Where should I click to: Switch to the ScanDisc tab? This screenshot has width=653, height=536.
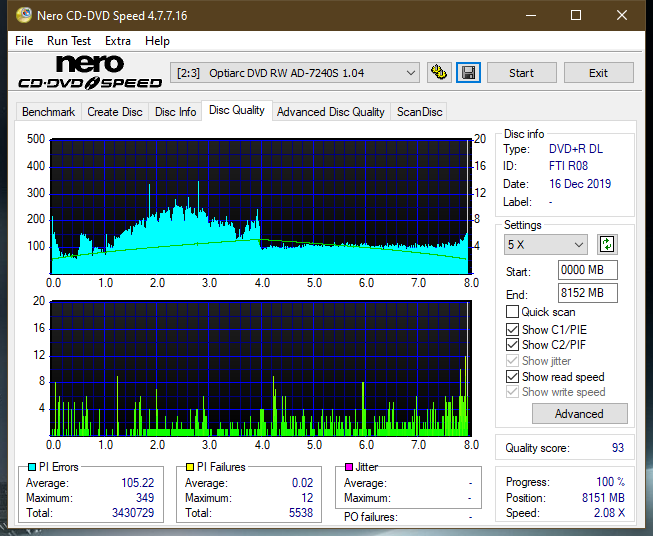coord(419,112)
